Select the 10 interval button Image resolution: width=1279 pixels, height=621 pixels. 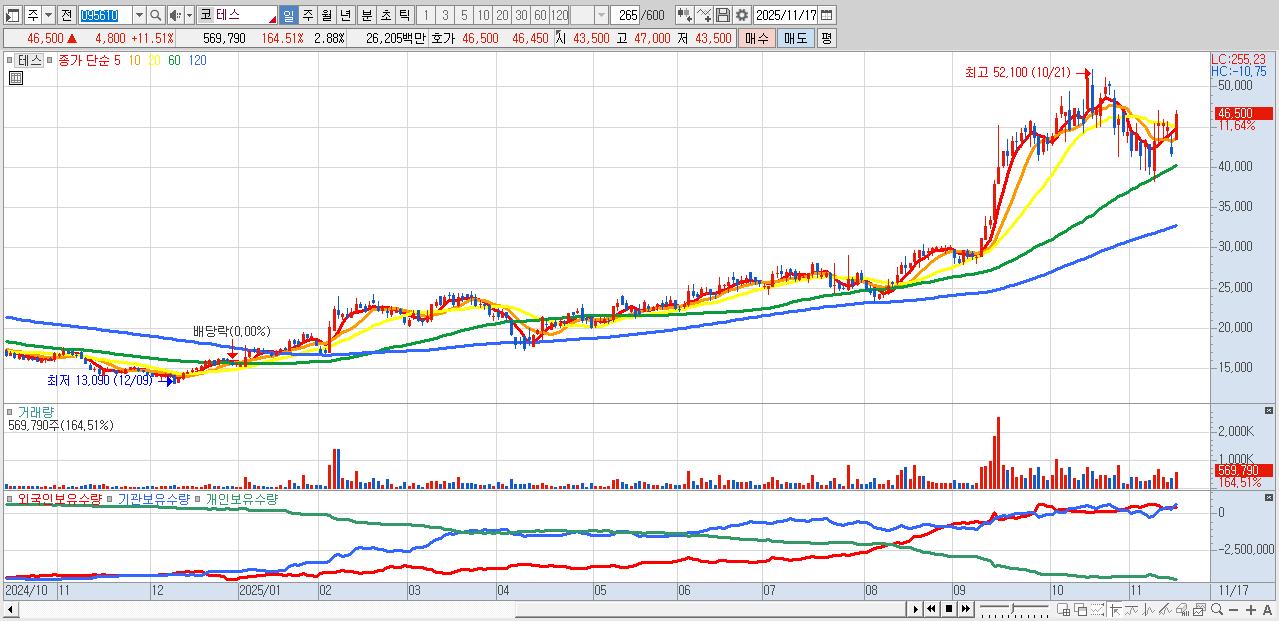pos(483,15)
